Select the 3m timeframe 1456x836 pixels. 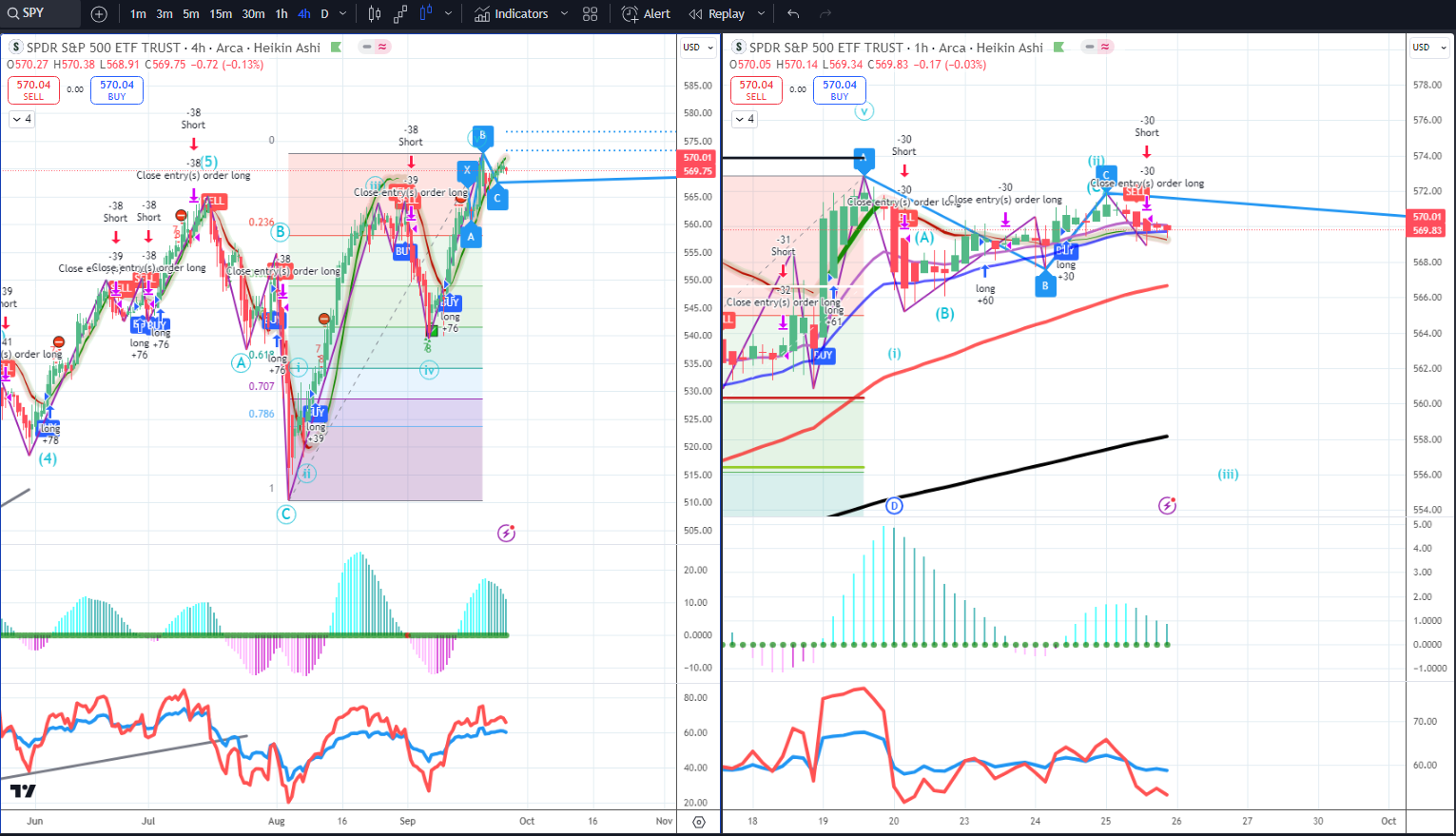[165, 14]
